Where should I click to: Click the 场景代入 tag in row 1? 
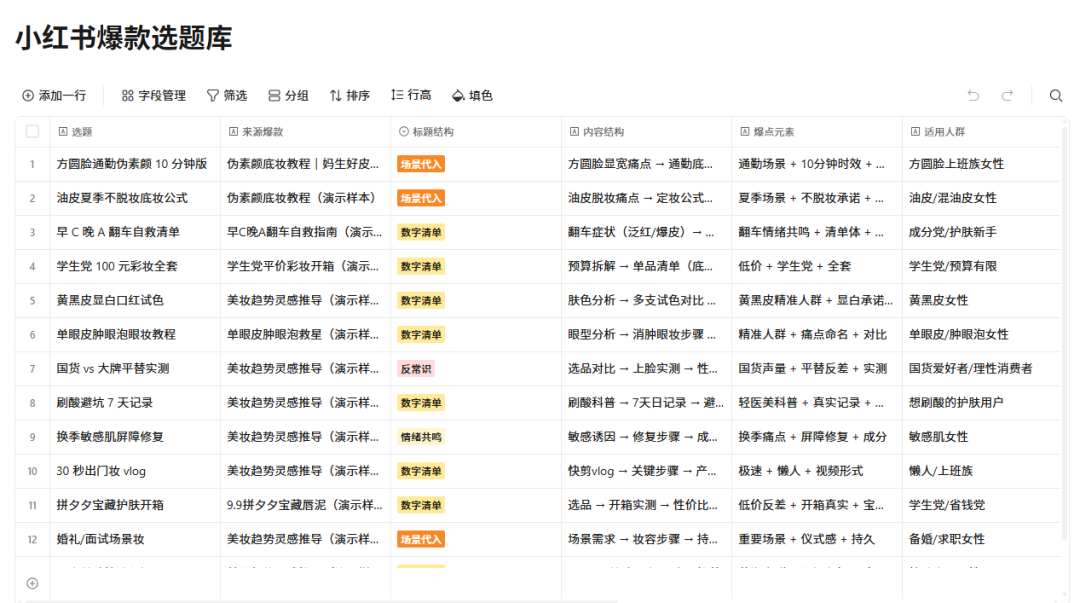(x=421, y=164)
